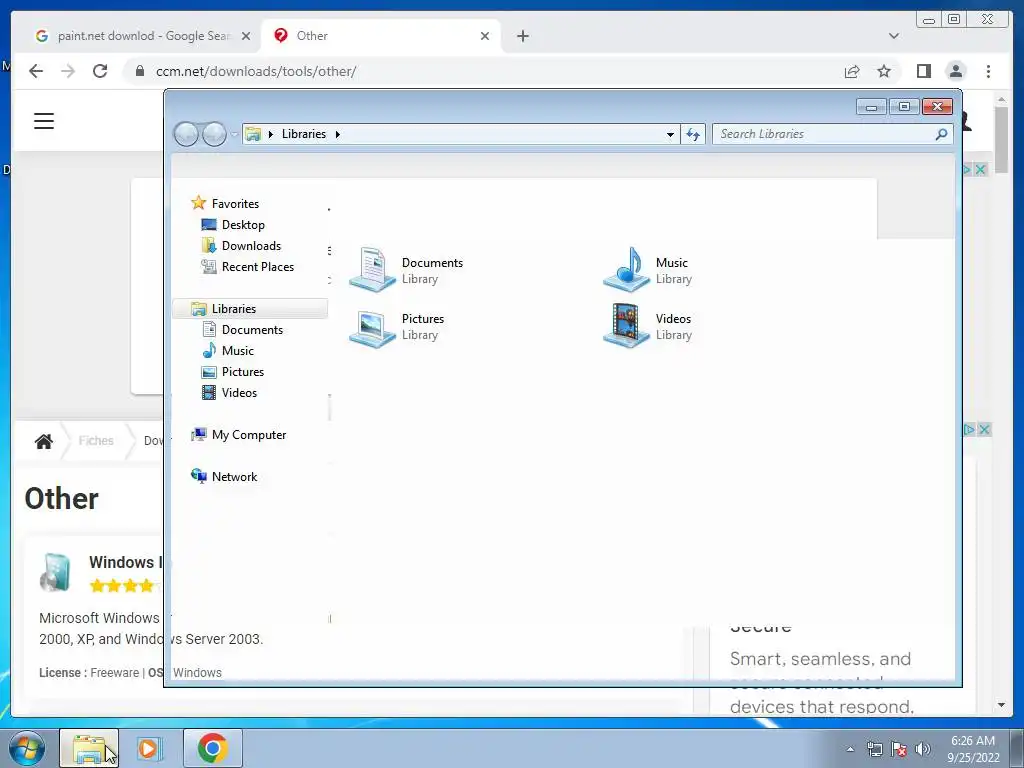Open the volume speaker tray icon
The image size is (1024, 768).
tap(922, 749)
